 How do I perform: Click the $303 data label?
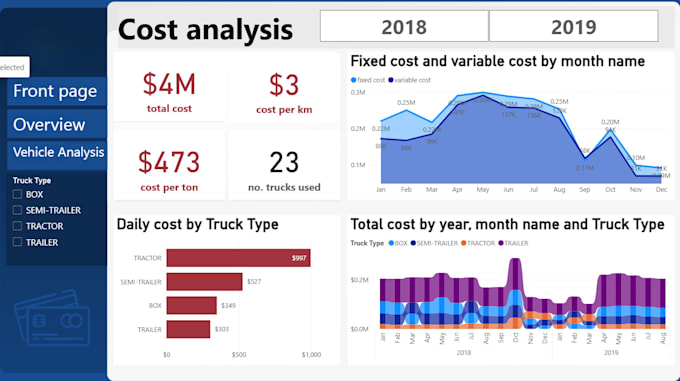(x=222, y=329)
